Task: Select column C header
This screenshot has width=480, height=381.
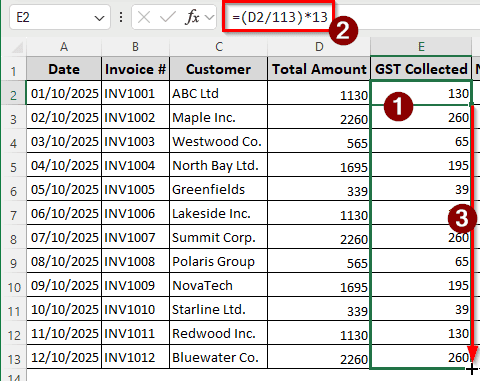Action: [x=218, y=47]
